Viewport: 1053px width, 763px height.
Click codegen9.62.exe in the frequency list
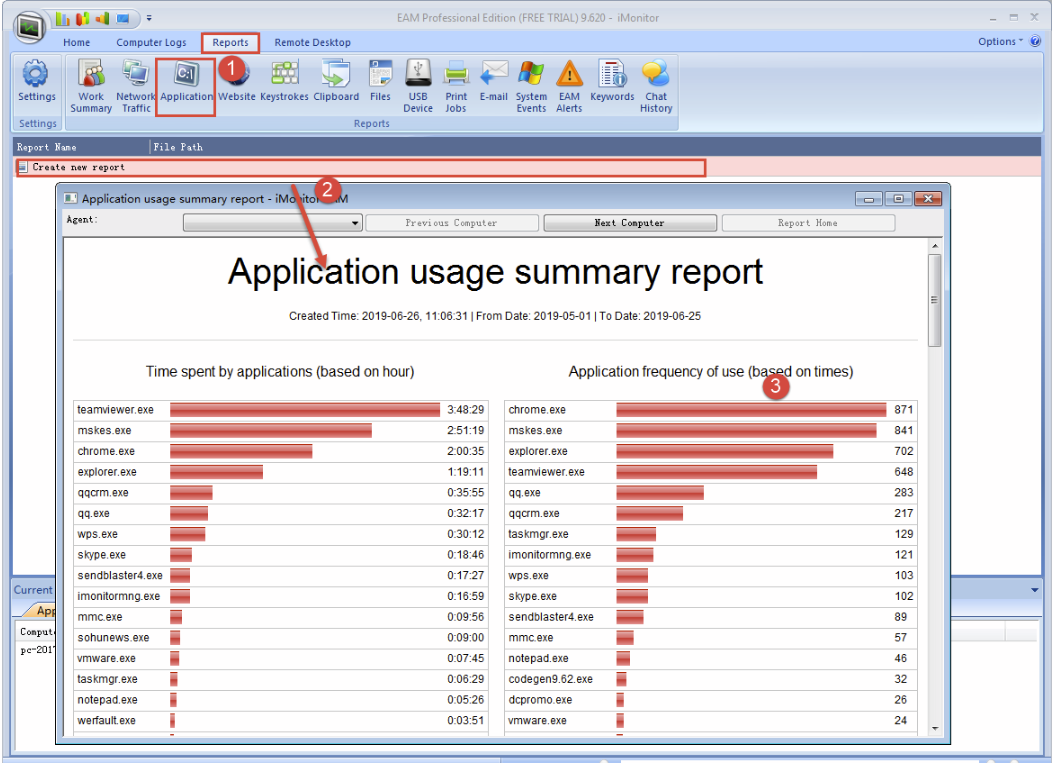(550, 679)
